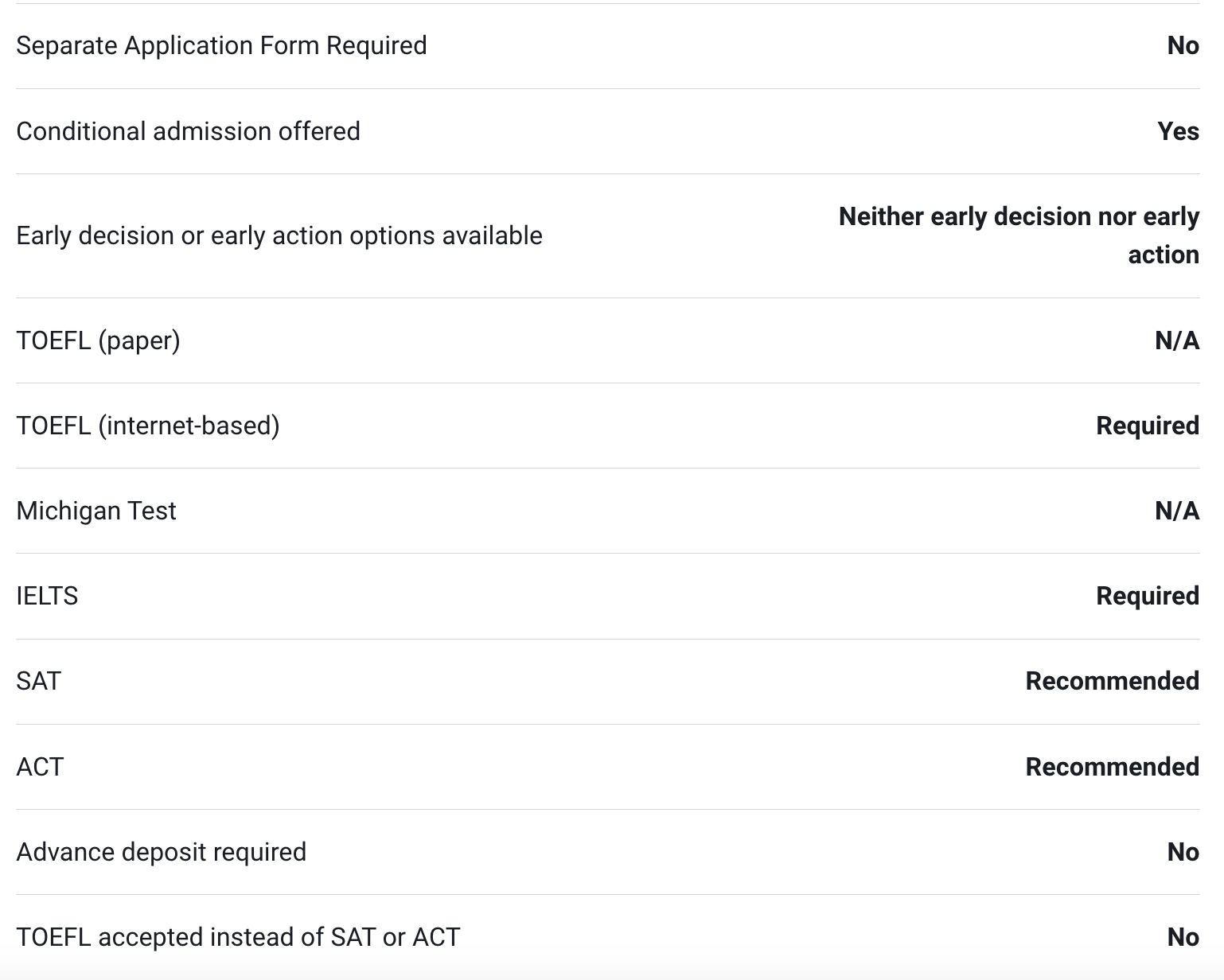The height and width of the screenshot is (980, 1224).
Task: Click the 'Michigan Test' label
Action: [x=96, y=511]
